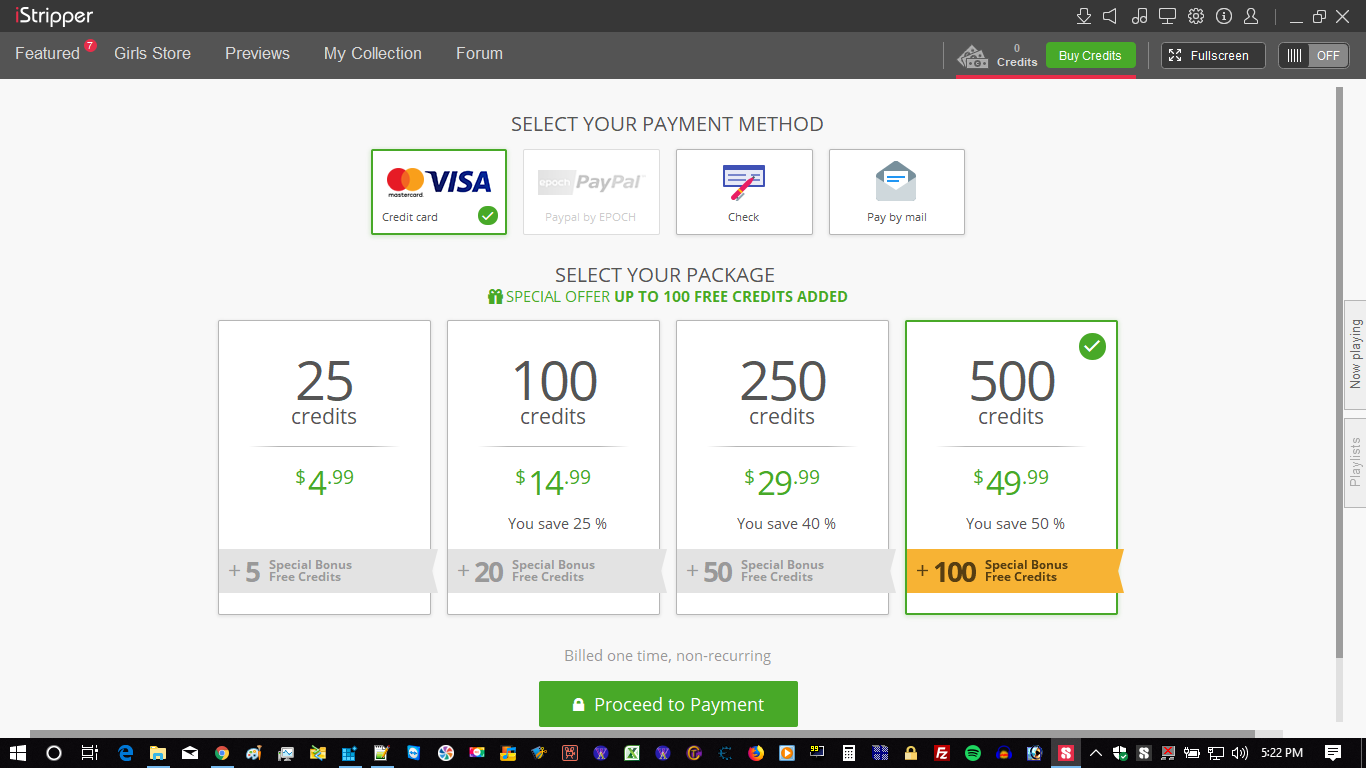The height and width of the screenshot is (768, 1366).
Task: Click the Buy Credits button
Action: [1090, 56]
